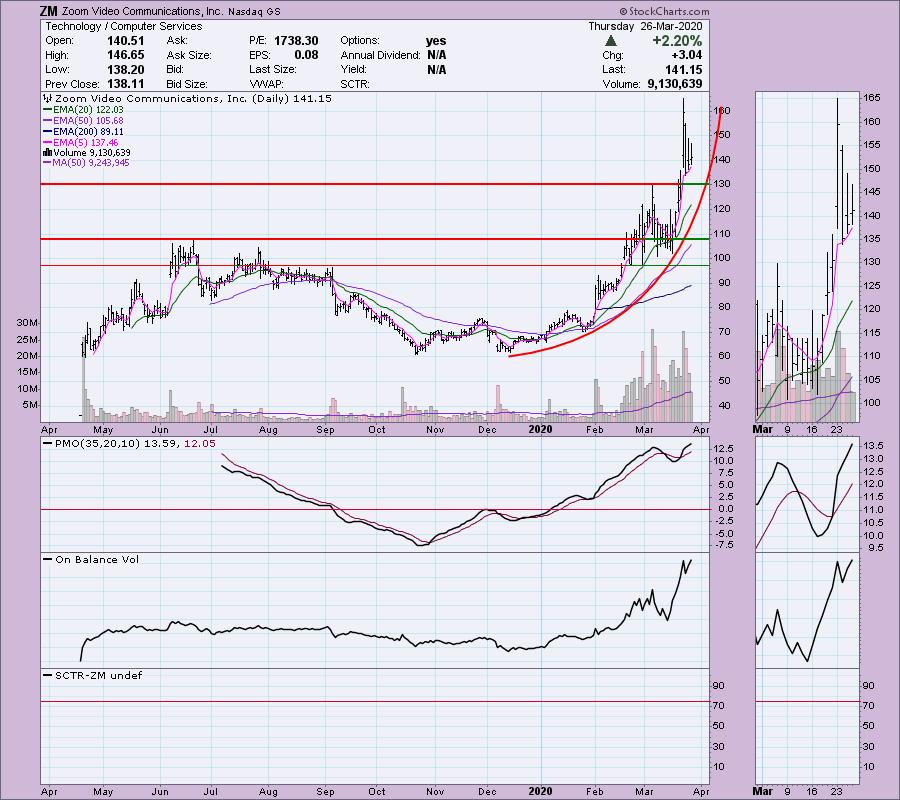
Task: Click the SCTR label in the quote header
Action: (x=355, y=84)
